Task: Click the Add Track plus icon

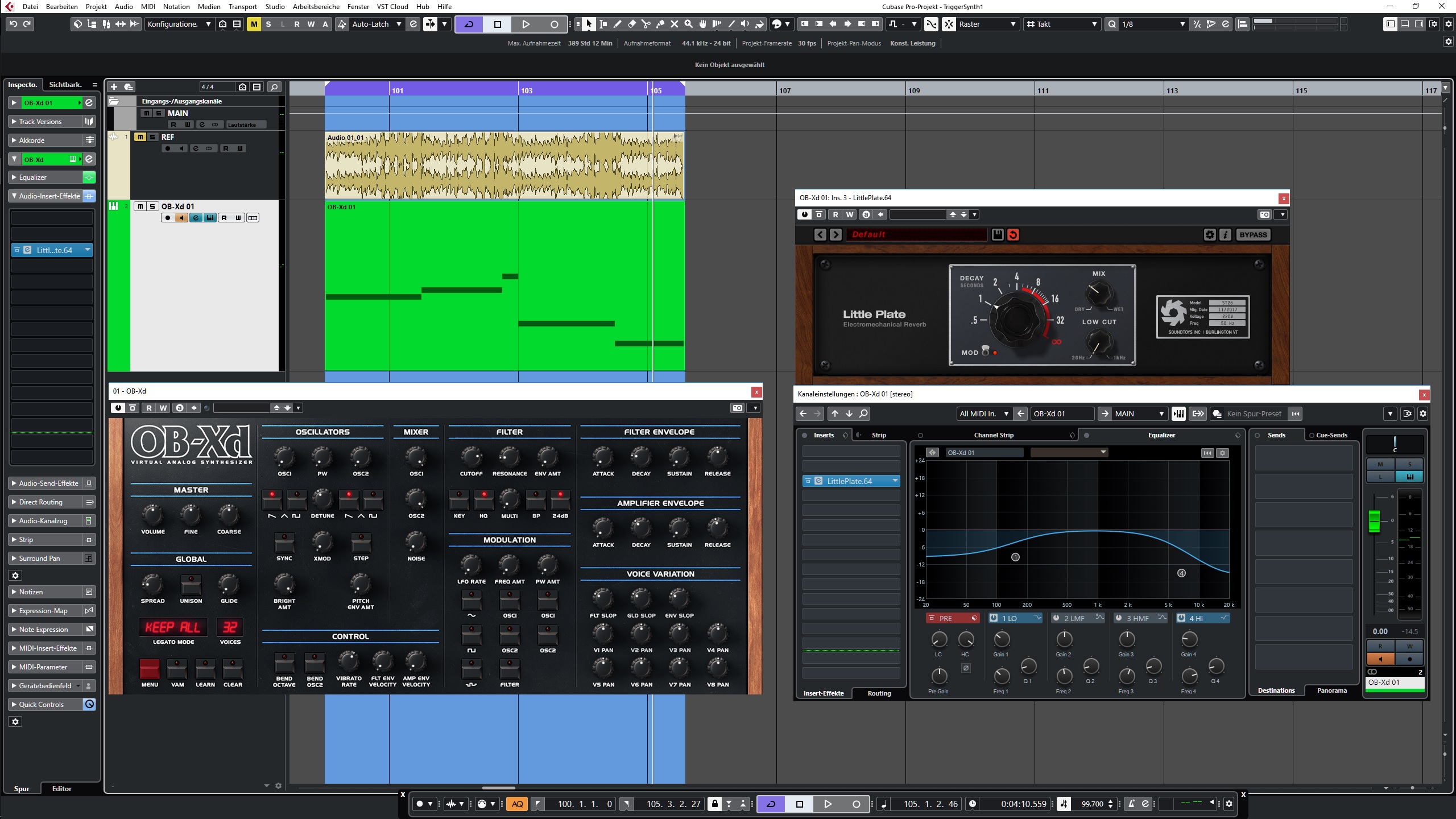Action: point(114,87)
